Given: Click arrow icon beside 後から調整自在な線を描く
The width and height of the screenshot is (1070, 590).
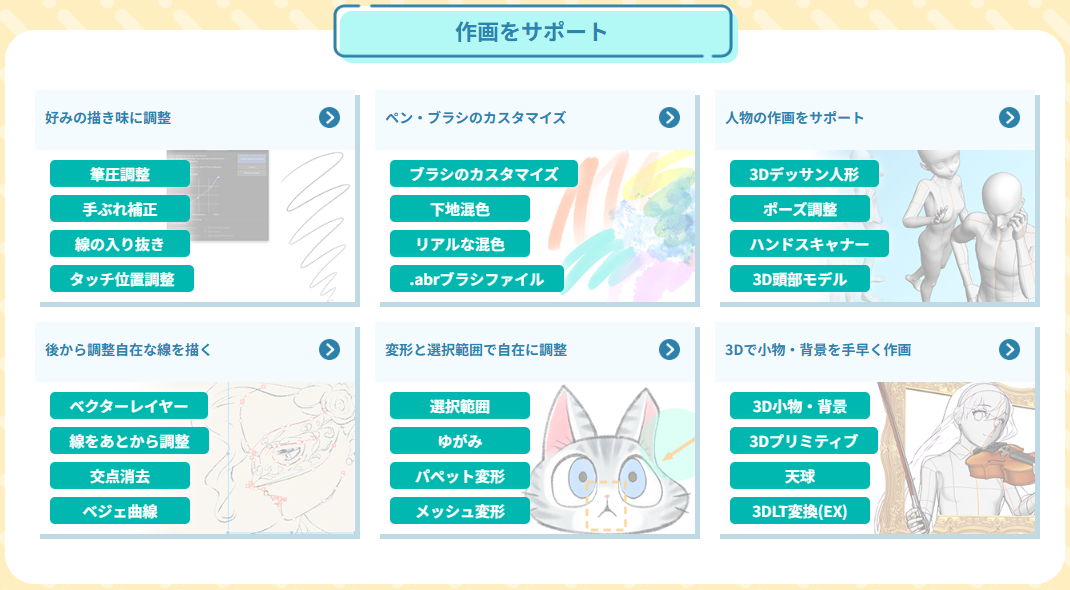Looking at the screenshot, I should click(x=330, y=349).
